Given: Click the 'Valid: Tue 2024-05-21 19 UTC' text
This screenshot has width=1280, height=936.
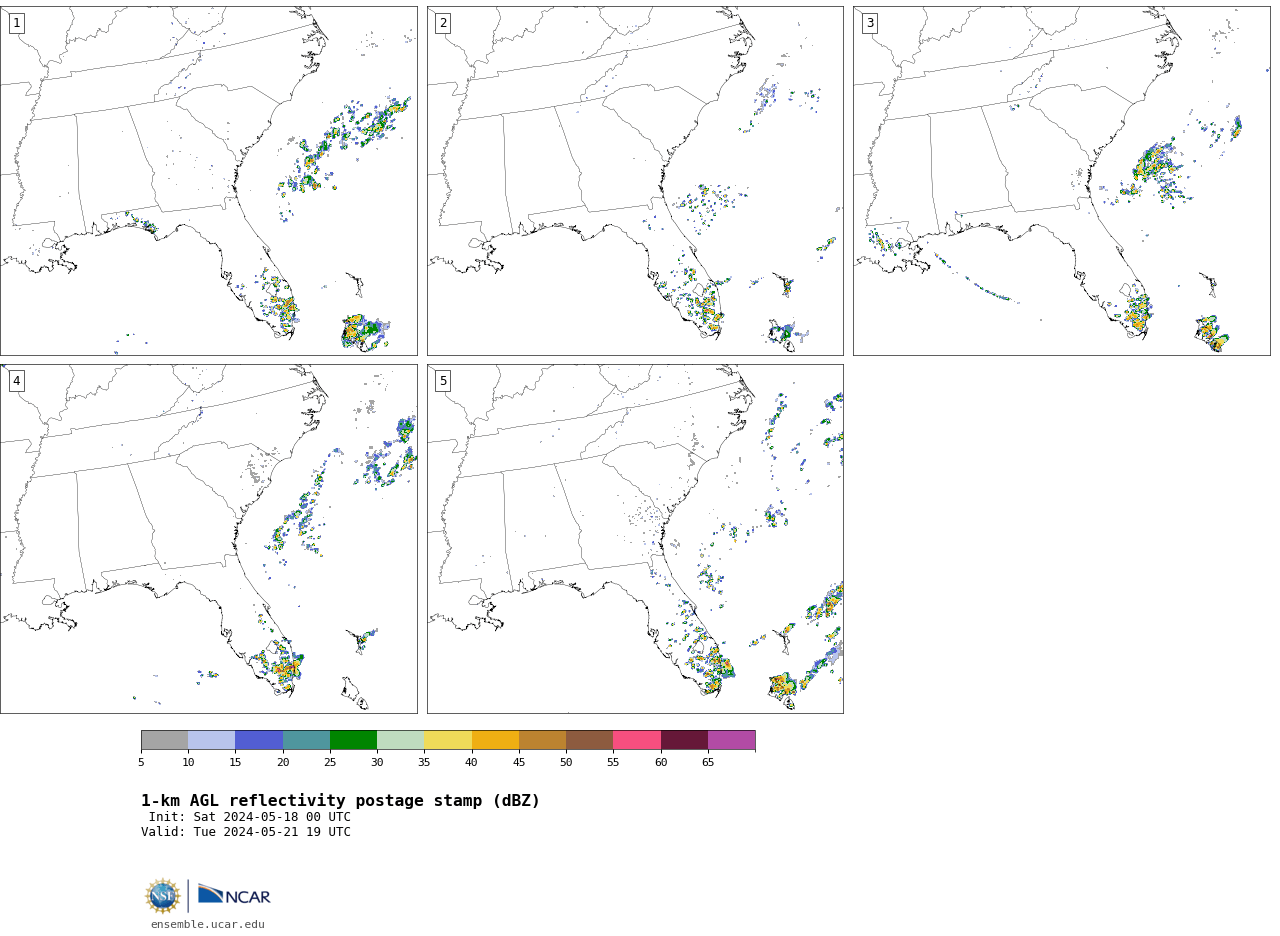Looking at the screenshot, I should coord(246,832).
